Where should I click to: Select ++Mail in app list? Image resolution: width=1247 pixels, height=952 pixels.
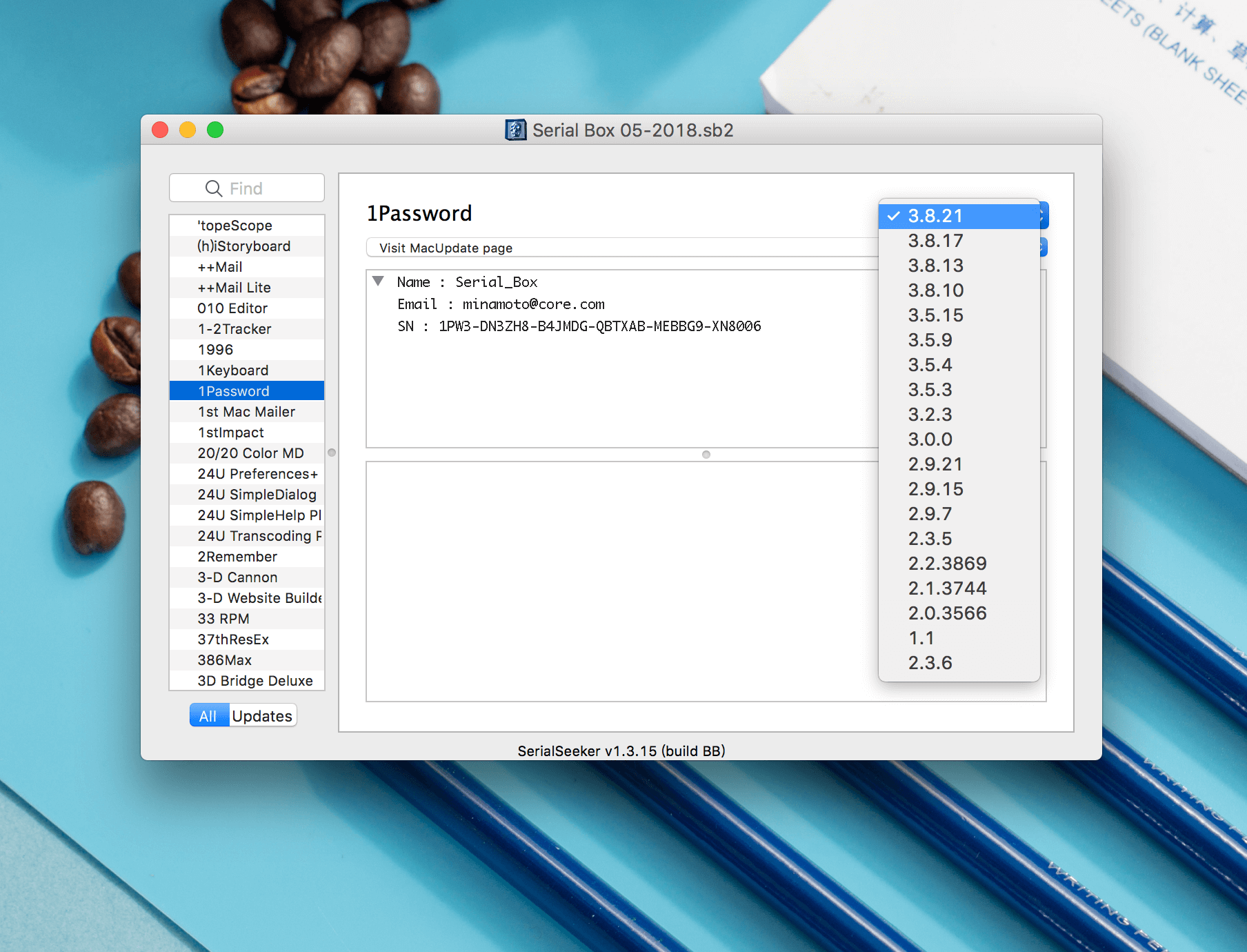click(247, 267)
